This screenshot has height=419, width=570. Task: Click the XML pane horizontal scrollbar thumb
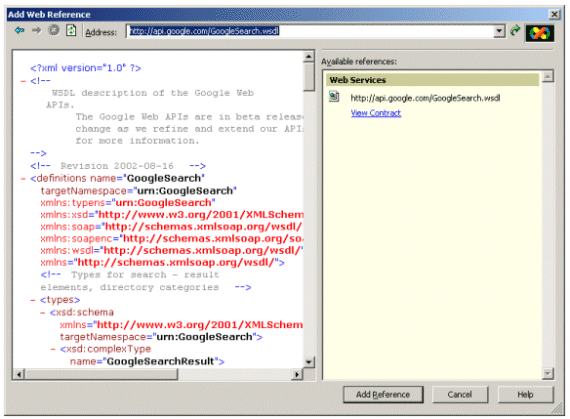[101, 374]
